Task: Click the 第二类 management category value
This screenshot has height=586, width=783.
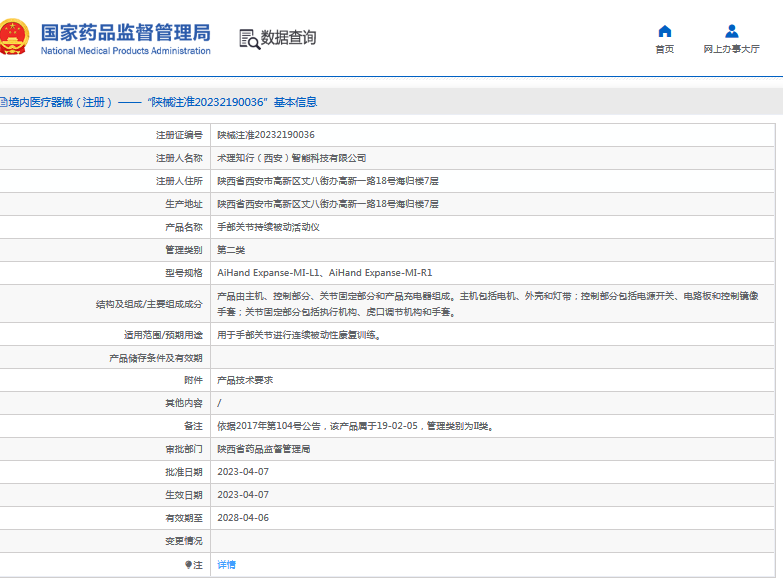Action: pyautogui.click(x=231, y=250)
